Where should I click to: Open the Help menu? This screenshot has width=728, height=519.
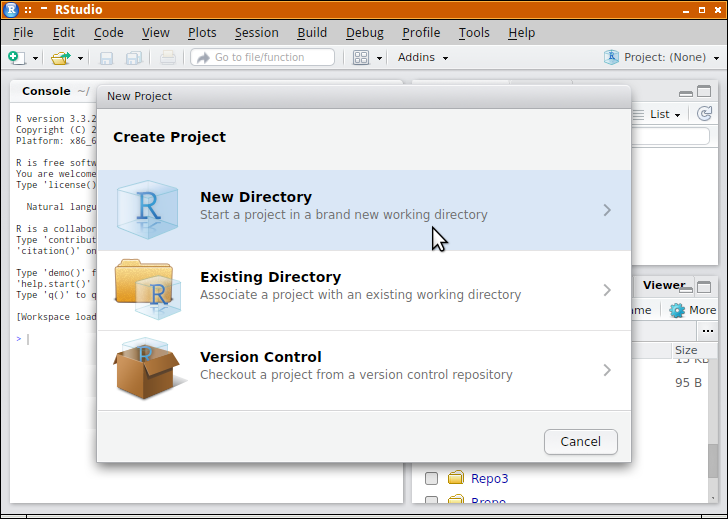[x=521, y=33]
